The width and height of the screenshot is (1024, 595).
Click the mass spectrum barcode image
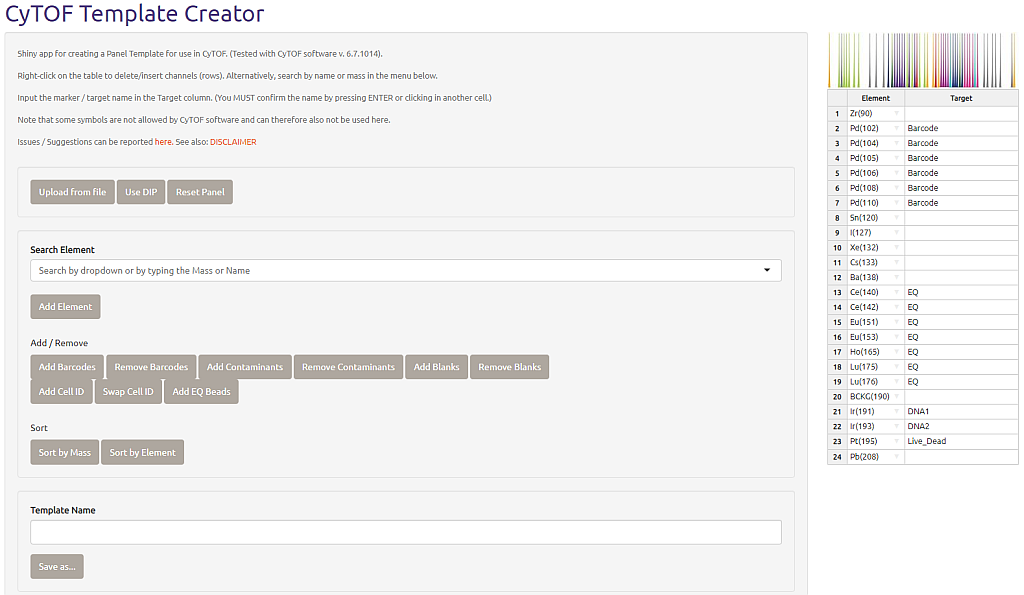(x=922, y=60)
